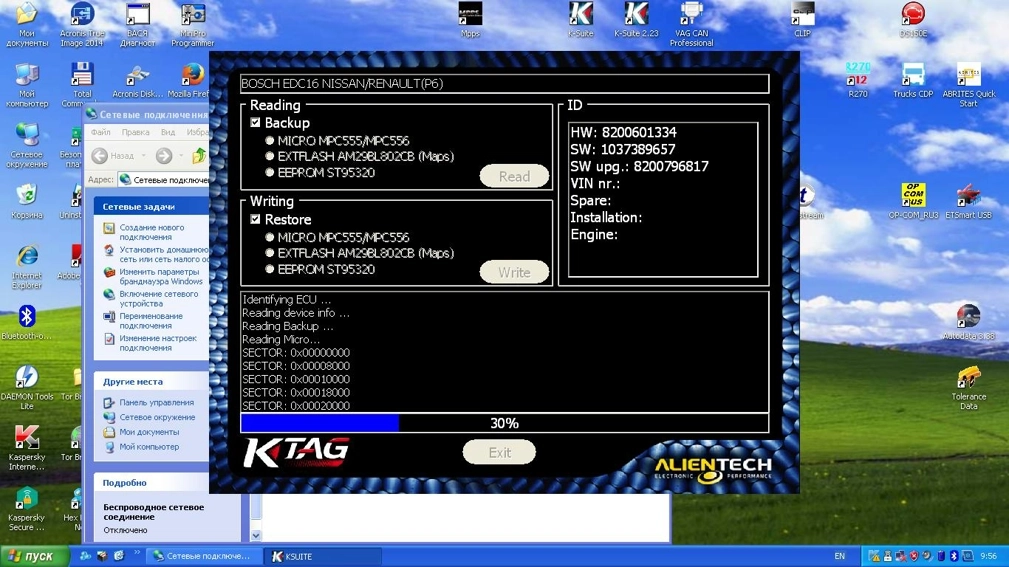Click Панель управления link
Screen dimensions: 1009x567
pyautogui.click(x=156, y=402)
